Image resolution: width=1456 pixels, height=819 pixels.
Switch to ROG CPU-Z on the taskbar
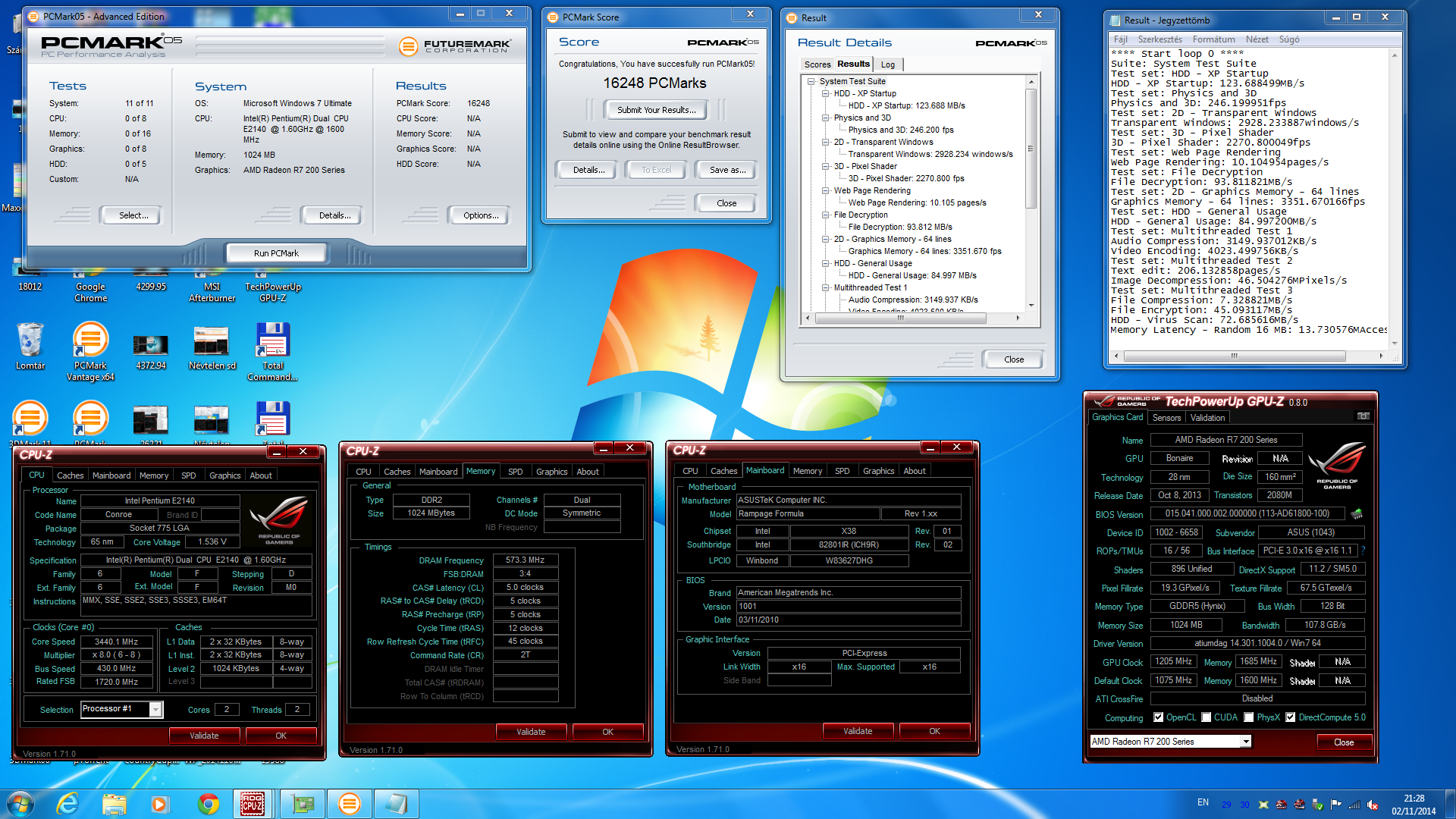coord(253,804)
